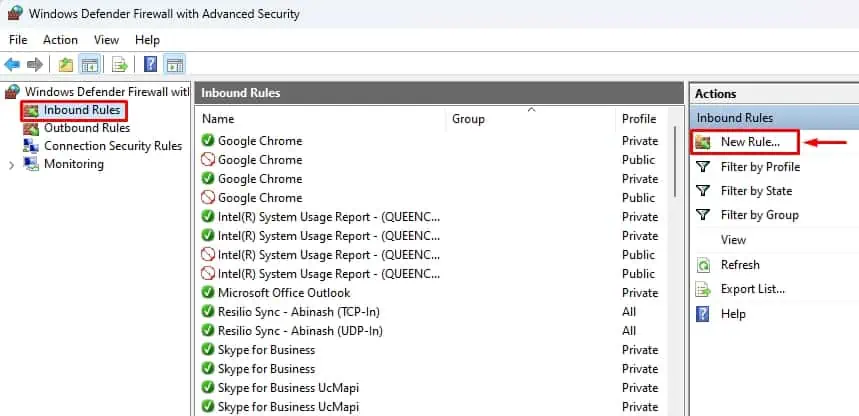Click the Forward arrow toolbar icon
The height and width of the screenshot is (416, 859).
[x=35, y=65]
